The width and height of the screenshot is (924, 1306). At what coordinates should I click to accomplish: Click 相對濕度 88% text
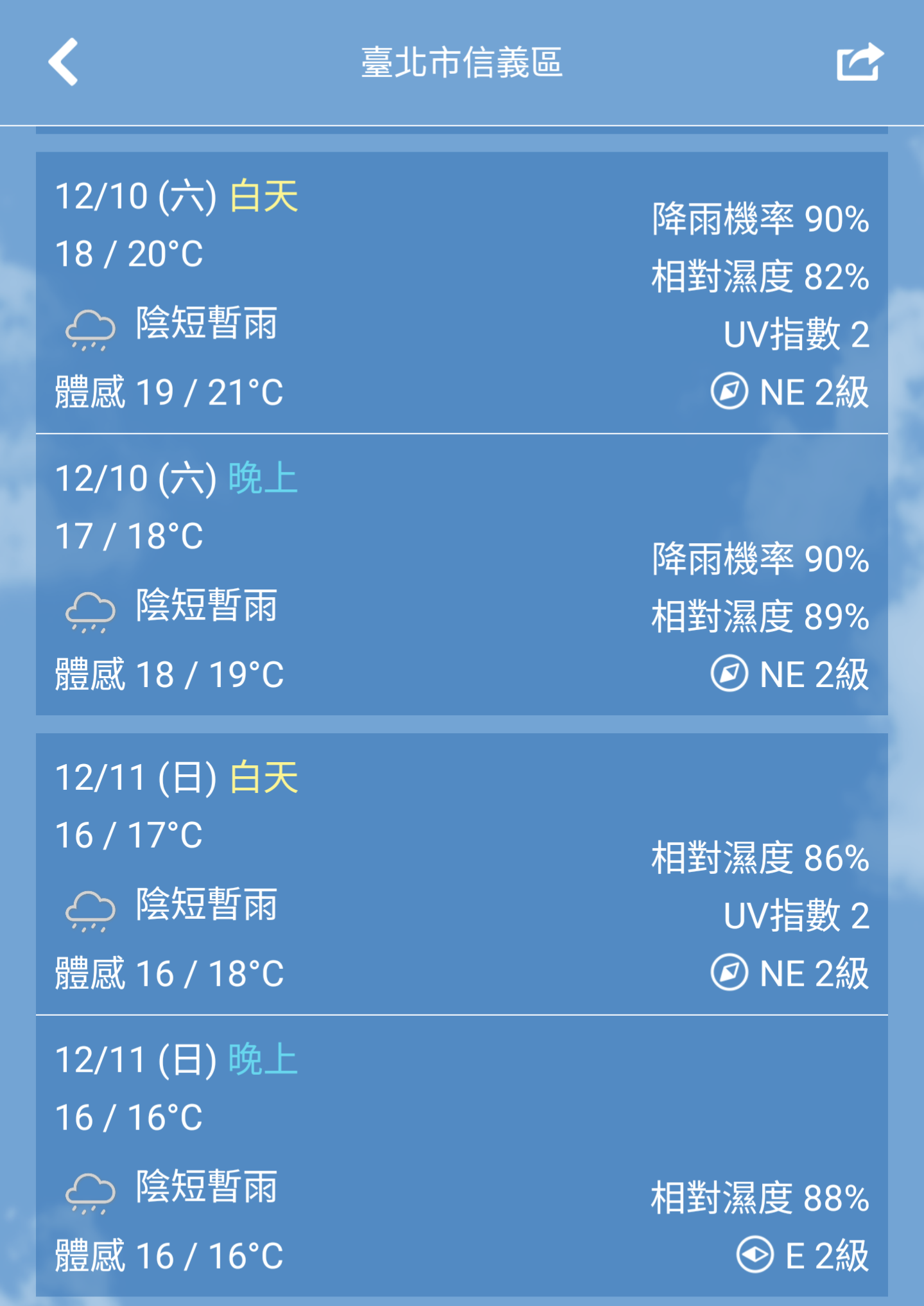click(x=760, y=1198)
